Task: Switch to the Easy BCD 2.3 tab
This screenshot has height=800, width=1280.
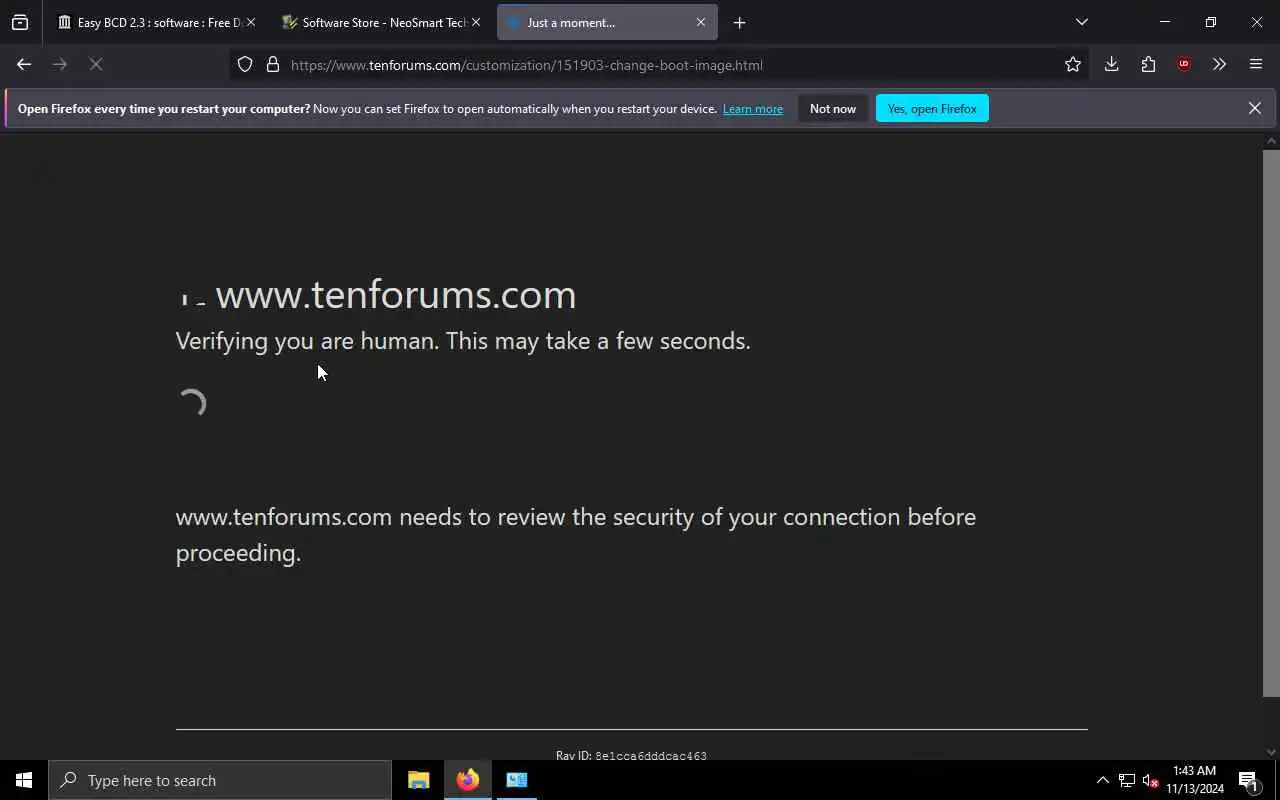Action: click(150, 22)
